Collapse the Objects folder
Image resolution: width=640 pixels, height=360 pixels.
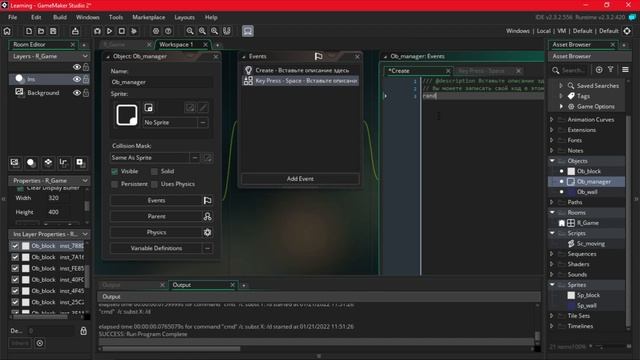552,161
